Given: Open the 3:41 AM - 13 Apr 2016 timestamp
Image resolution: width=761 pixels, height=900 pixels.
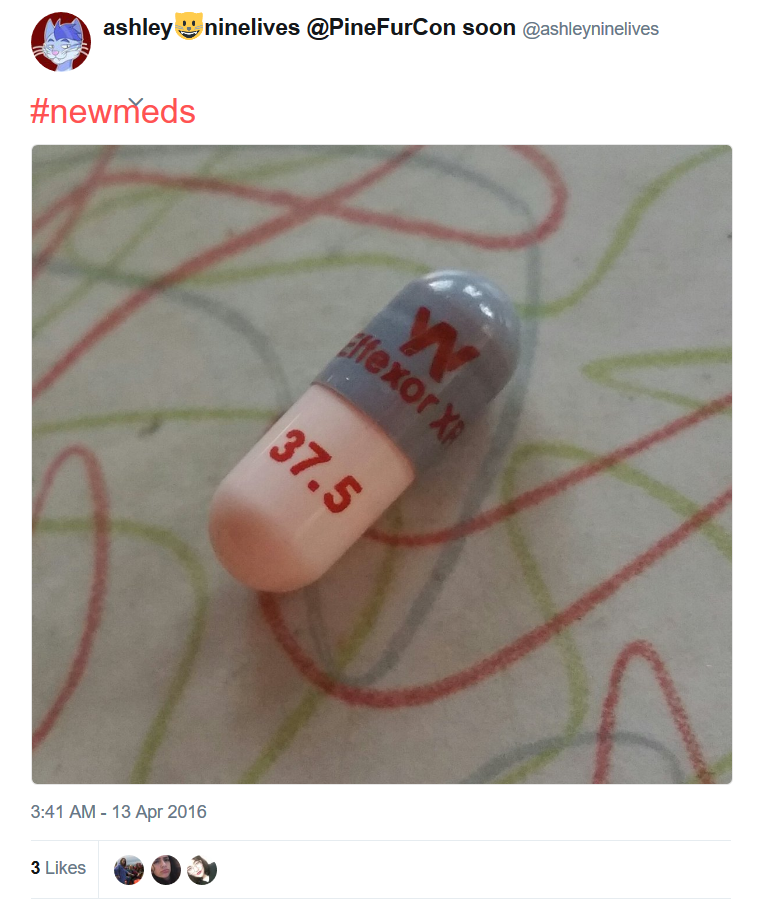Looking at the screenshot, I should pos(118,812).
